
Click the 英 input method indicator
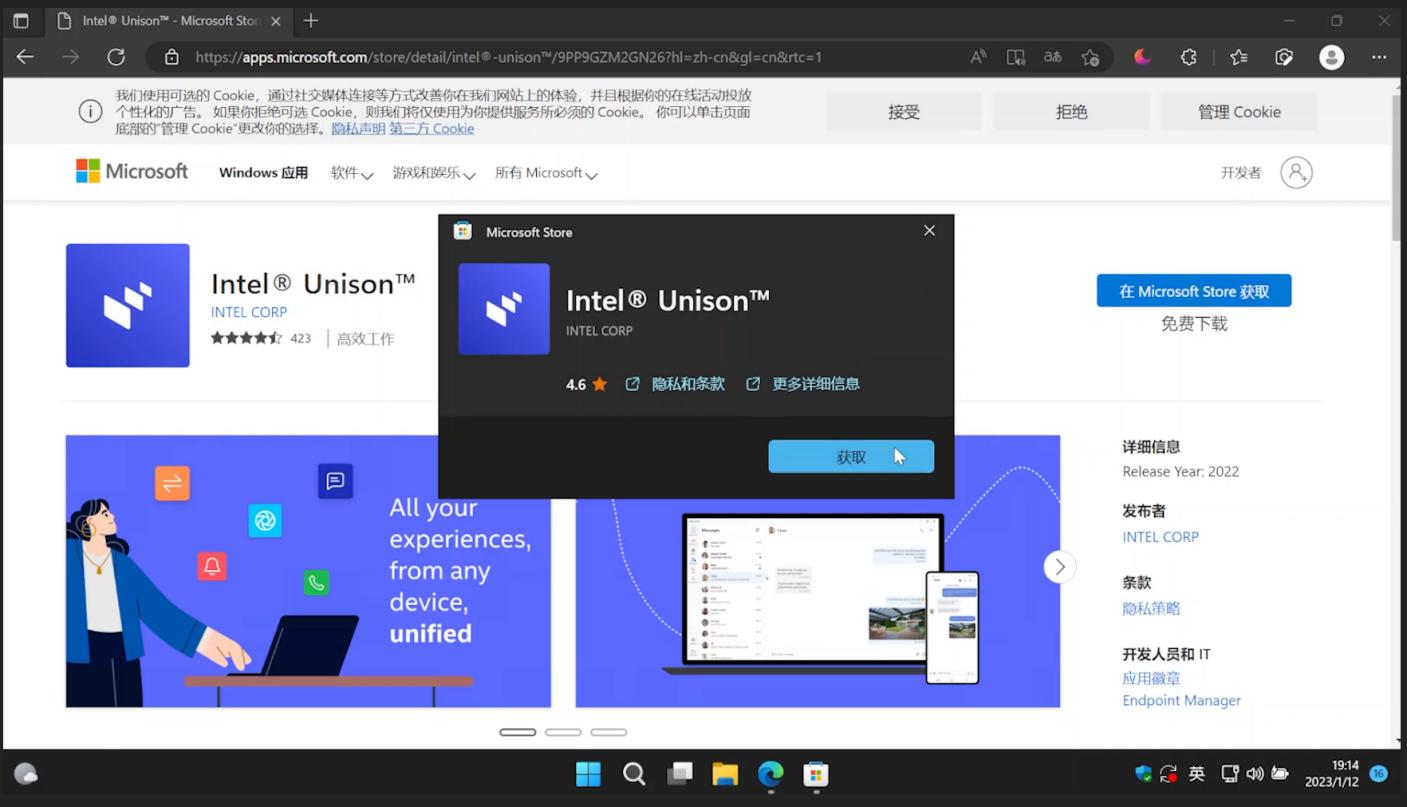tap(1197, 774)
